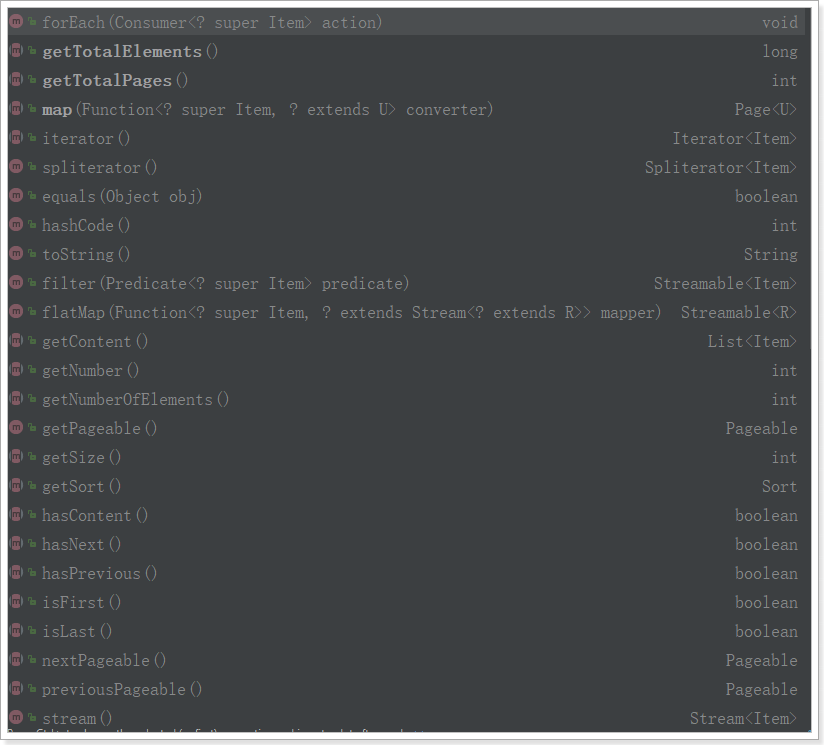
Task: Click the method icon beside forEach
Action: (x=17, y=22)
